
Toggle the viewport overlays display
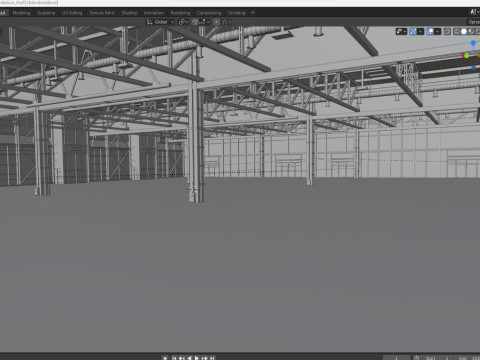click(430, 31)
